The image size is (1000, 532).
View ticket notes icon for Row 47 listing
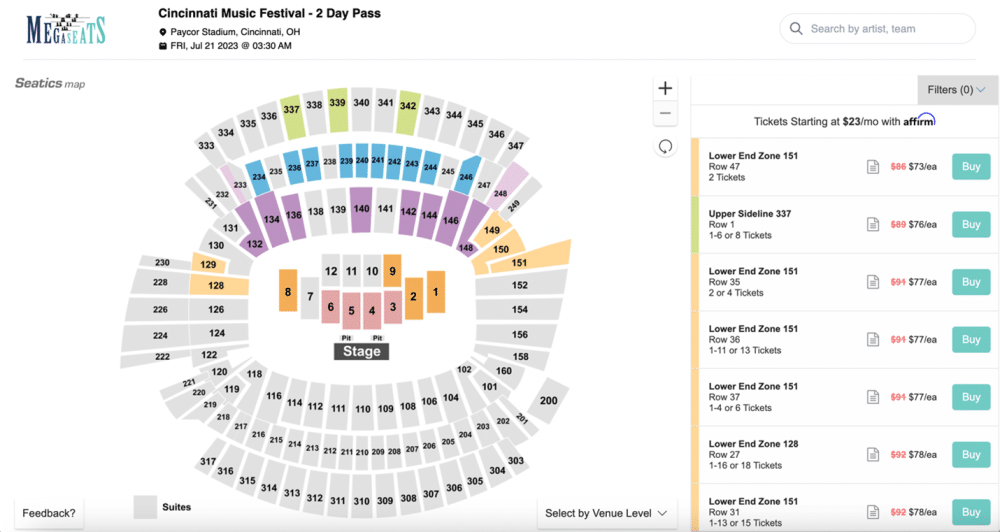(x=872, y=167)
